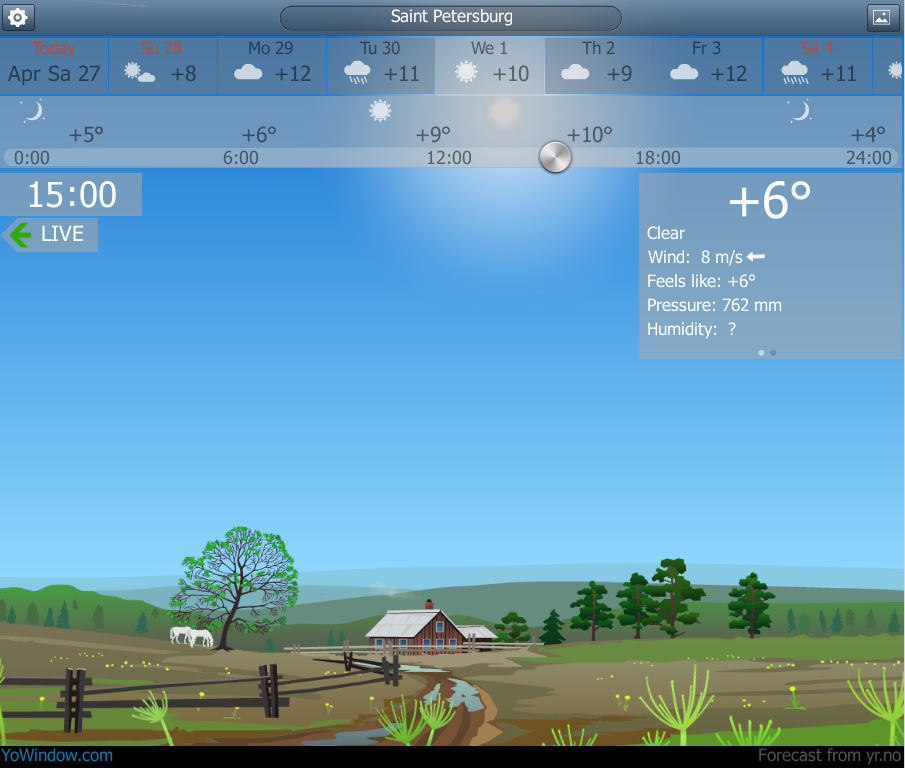The image size is (905, 768).
Task: Open the Forecast from yr.no link
Action: pos(829,756)
